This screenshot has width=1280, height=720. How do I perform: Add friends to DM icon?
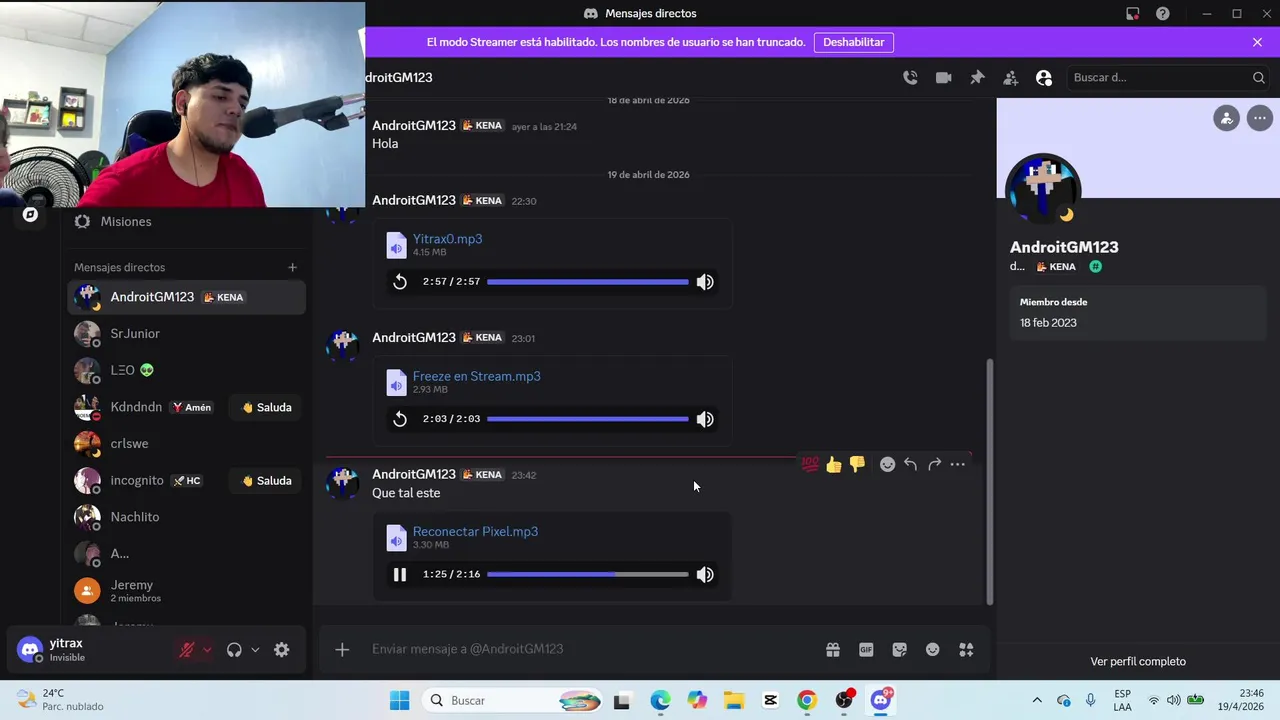point(1010,77)
